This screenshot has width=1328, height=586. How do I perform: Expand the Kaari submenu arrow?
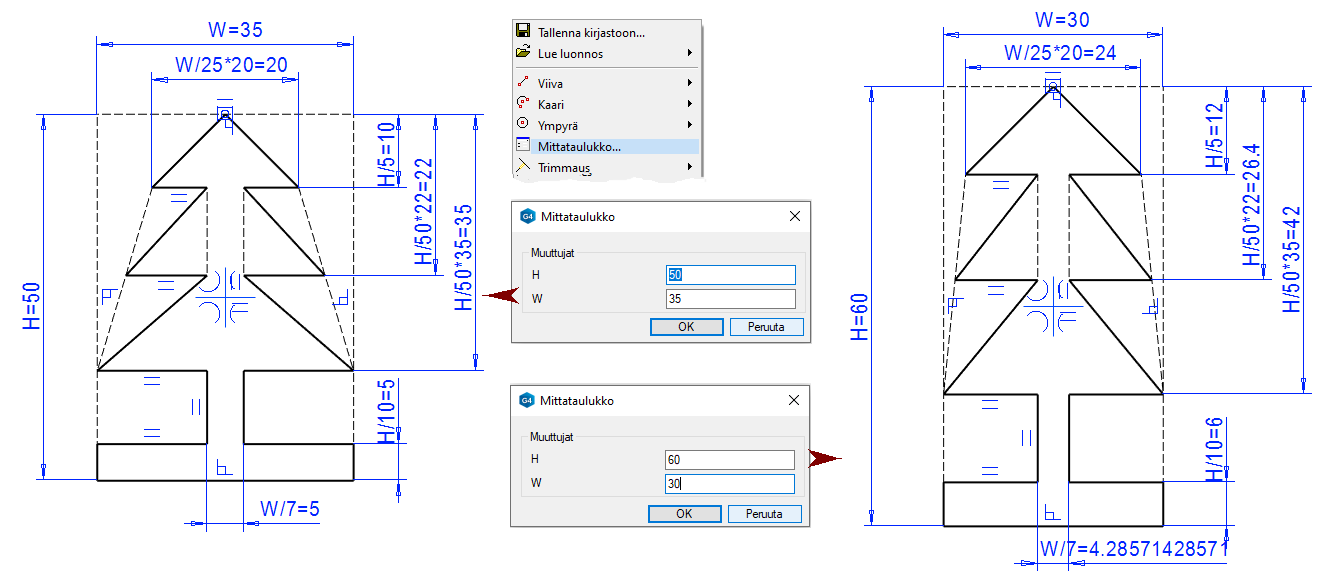pos(690,104)
